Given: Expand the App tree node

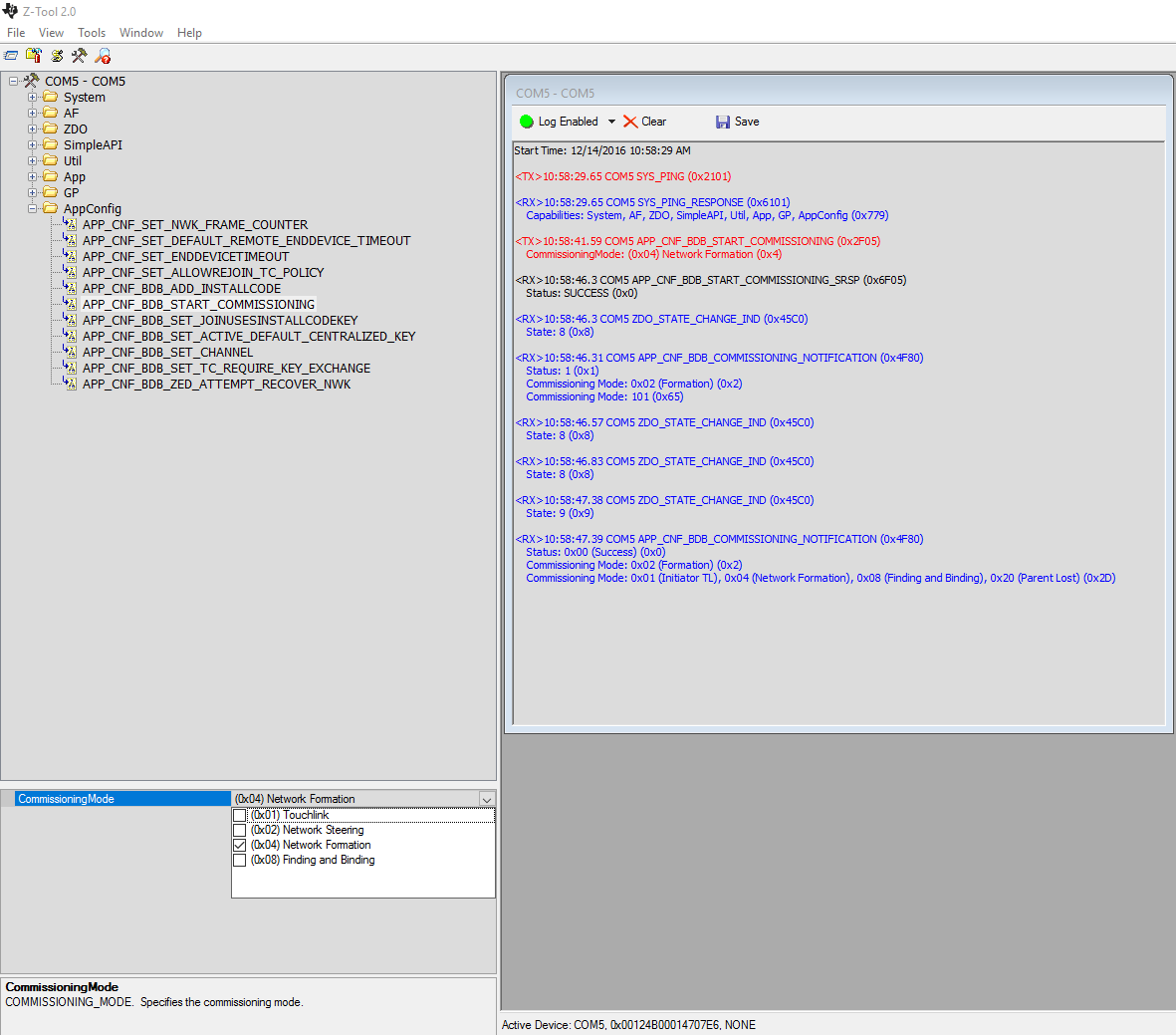Looking at the screenshot, I should coord(32,176).
